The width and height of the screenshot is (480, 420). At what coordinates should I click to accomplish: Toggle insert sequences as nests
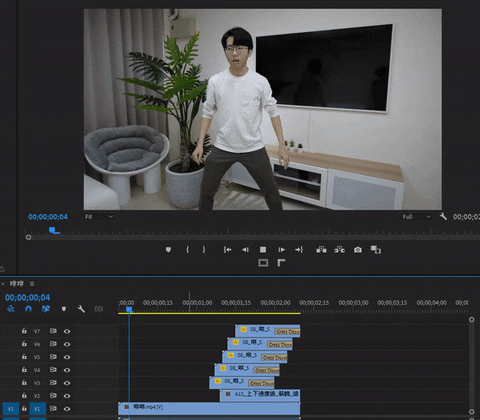[11, 309]
